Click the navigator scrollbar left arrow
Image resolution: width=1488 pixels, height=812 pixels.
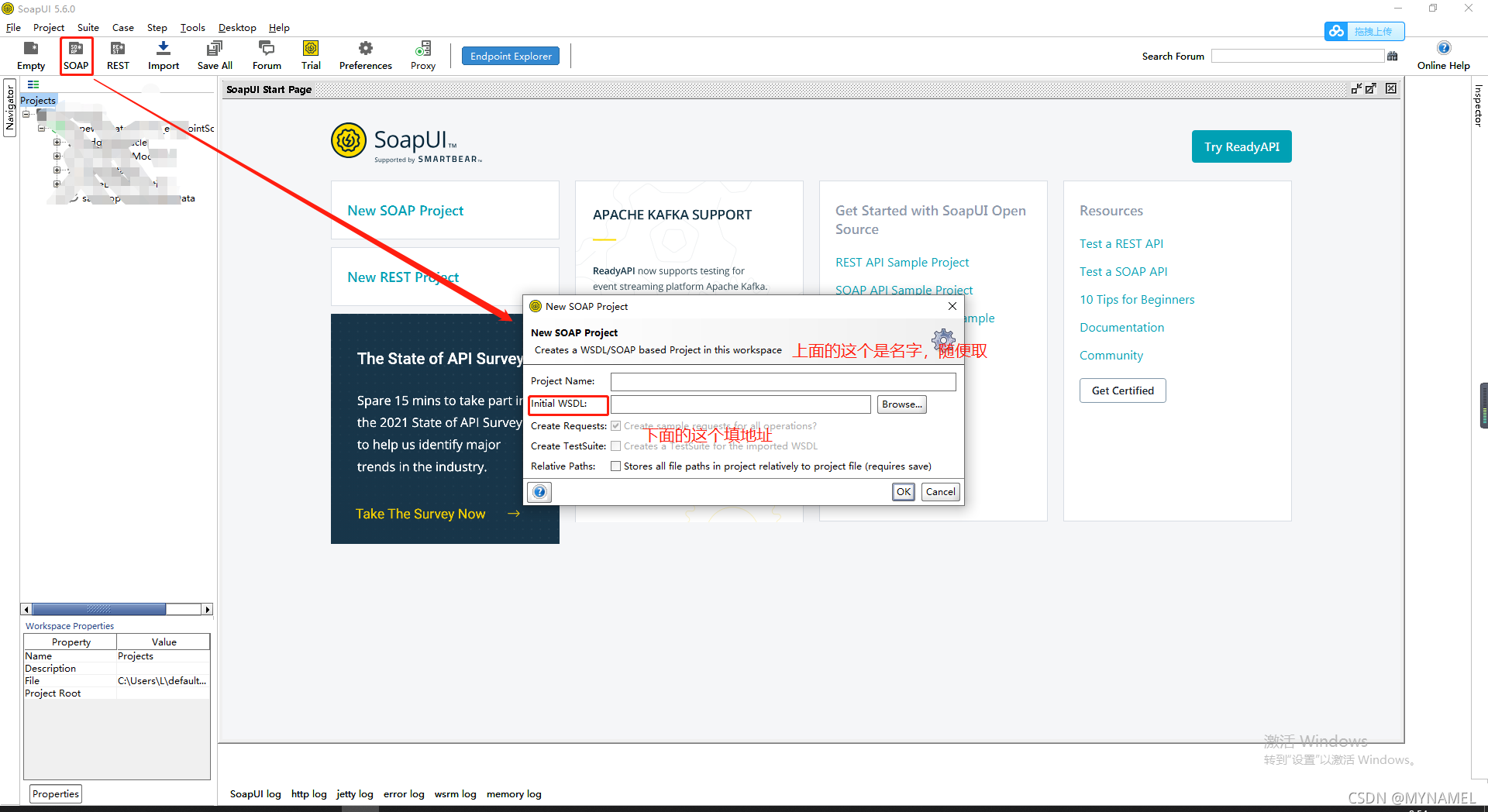coord(27,610)
